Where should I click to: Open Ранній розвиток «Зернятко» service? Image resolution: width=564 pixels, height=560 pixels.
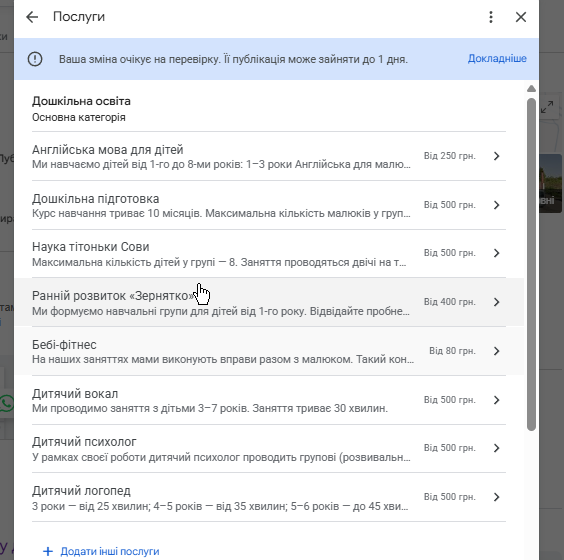pyautogui.click(x=269, y=302)
